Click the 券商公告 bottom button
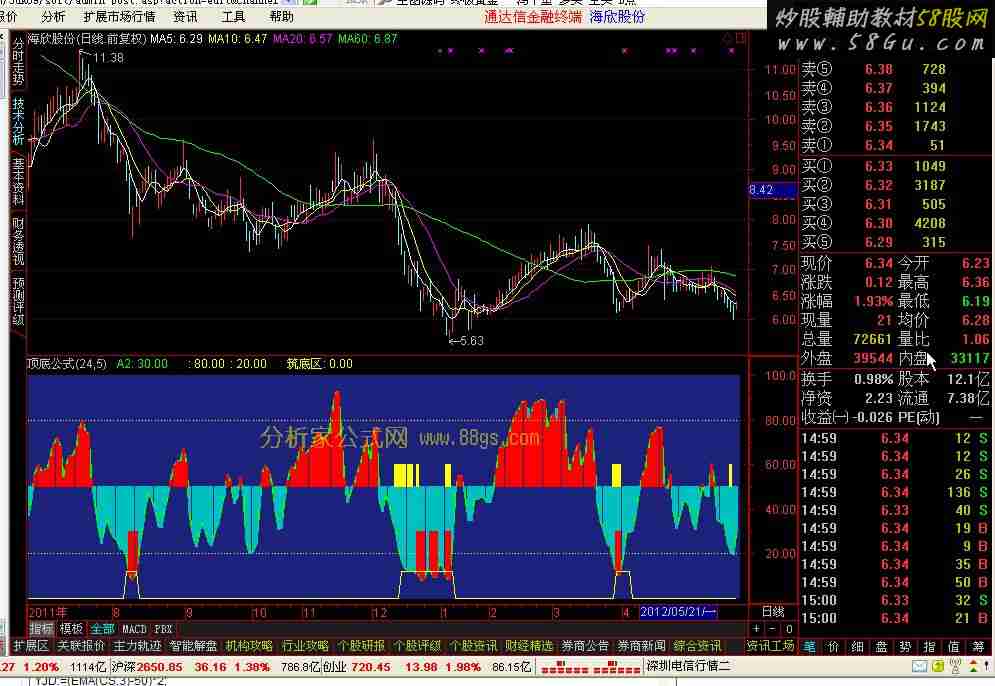Image resolution: width=995 pixels, height=686 pixels. click(x=584, y=646)
